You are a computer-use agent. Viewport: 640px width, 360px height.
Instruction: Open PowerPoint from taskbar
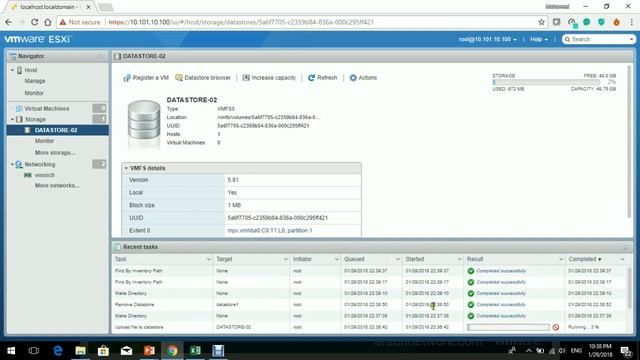tap(149, 351)
